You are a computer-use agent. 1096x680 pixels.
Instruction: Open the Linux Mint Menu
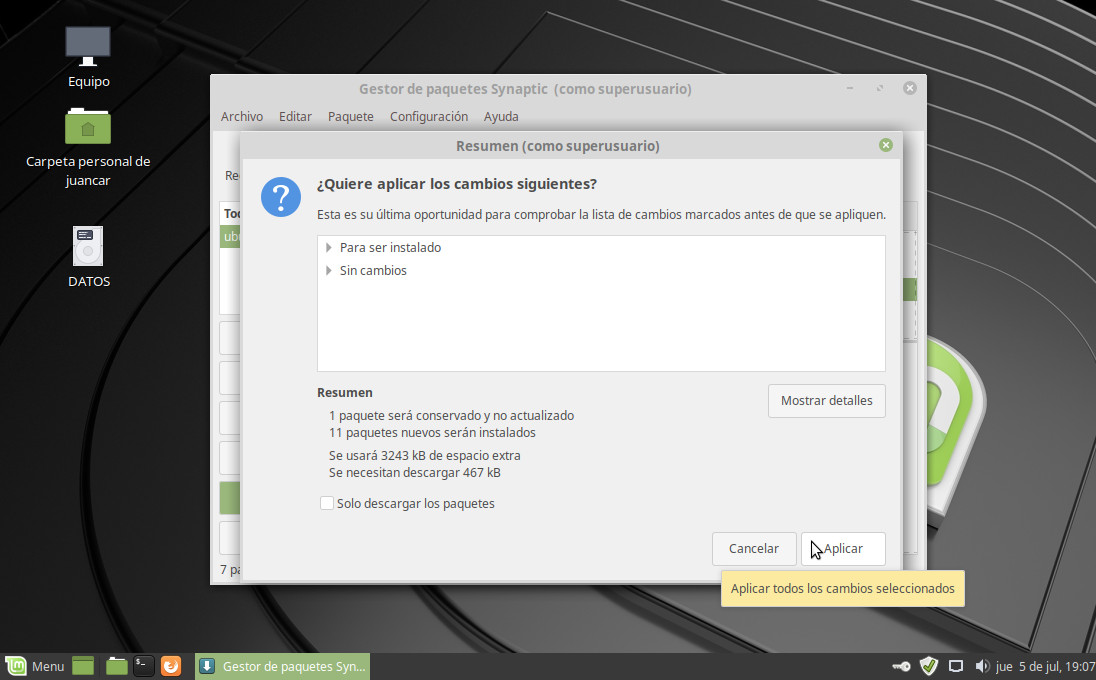35,666
